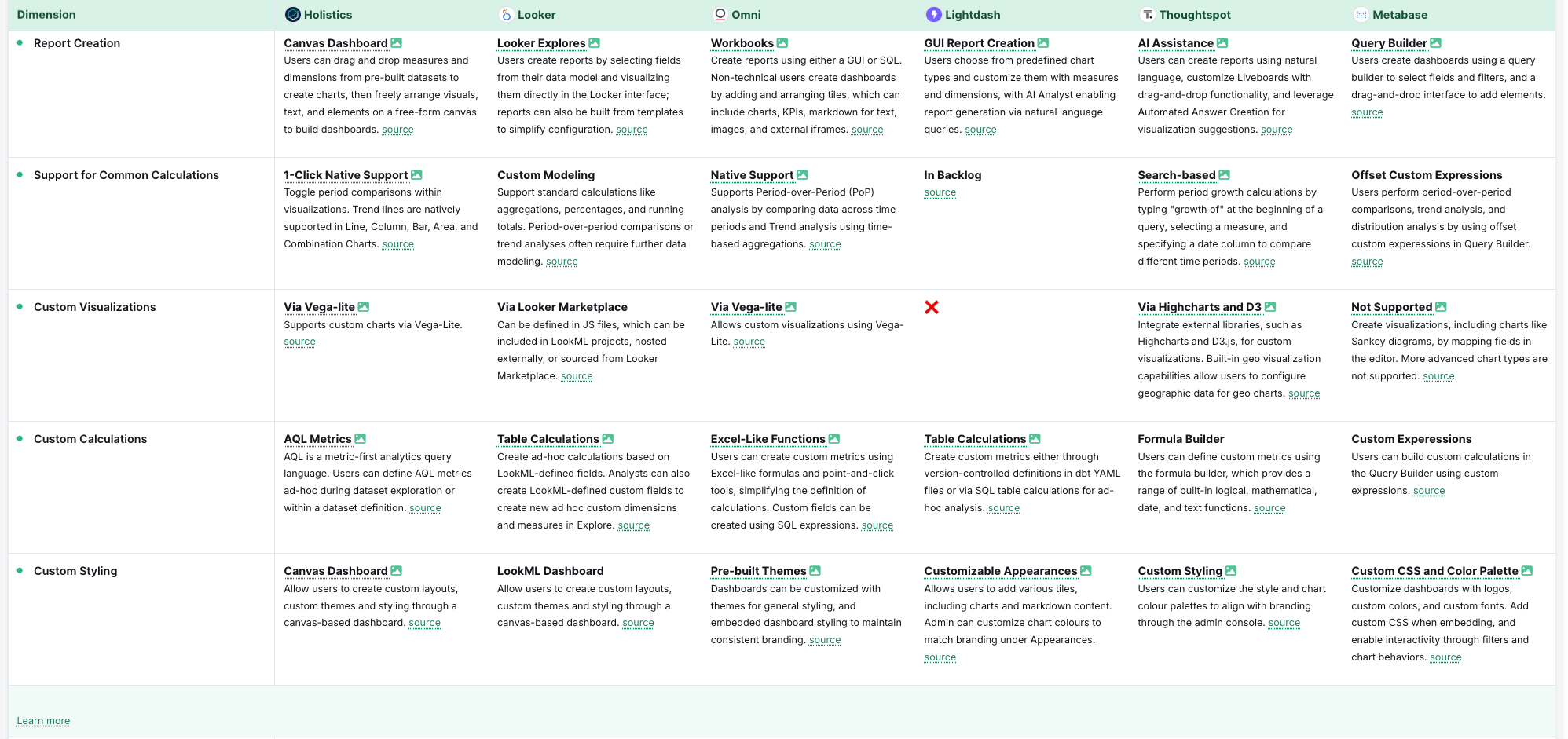Click the image icon beside Canvas Dashboard in Report Creation
Viewport: 1568px width, 739px height.
click(x=397, y=43)
